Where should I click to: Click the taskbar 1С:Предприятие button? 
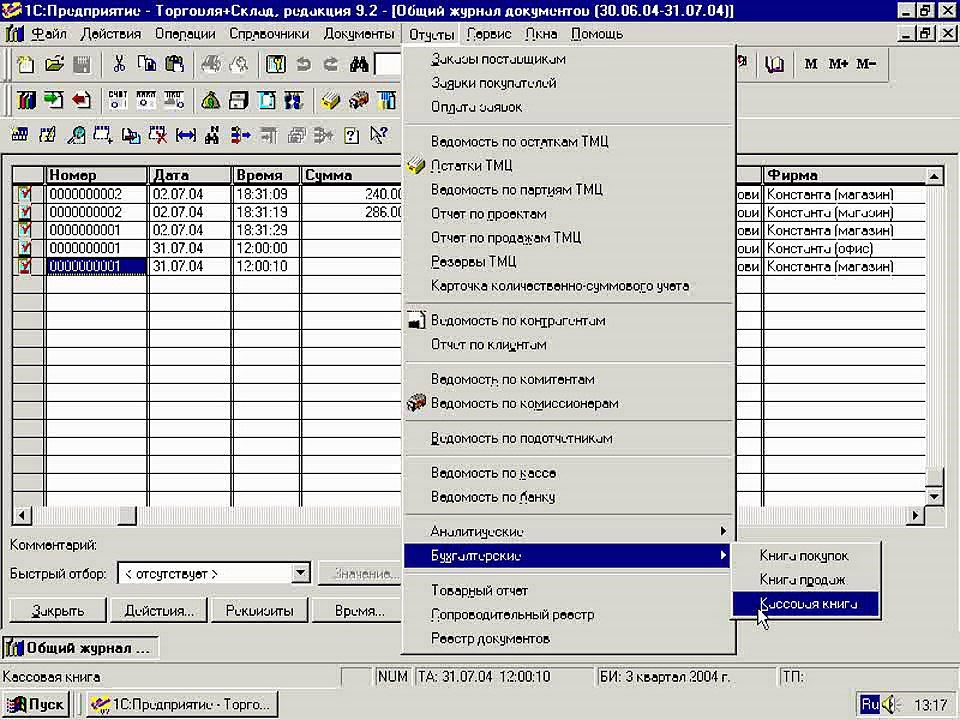182,705
